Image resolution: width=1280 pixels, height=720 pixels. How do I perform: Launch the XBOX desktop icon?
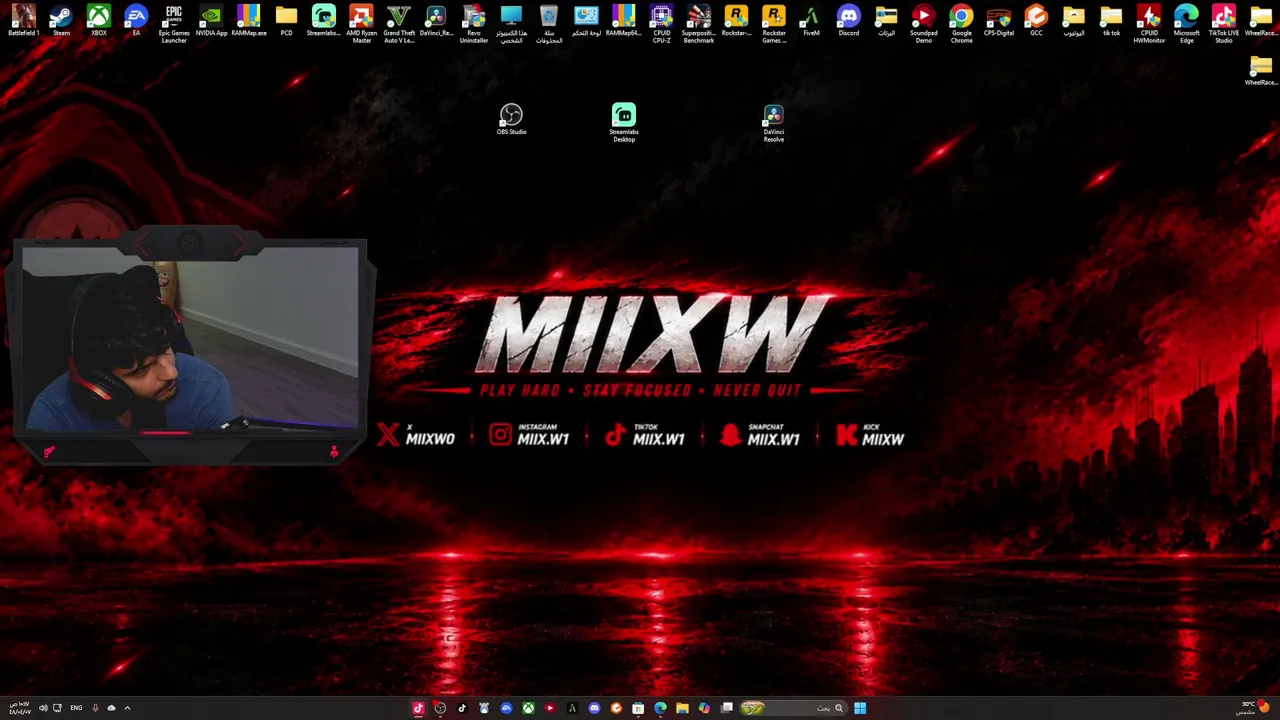coord(99,21)
